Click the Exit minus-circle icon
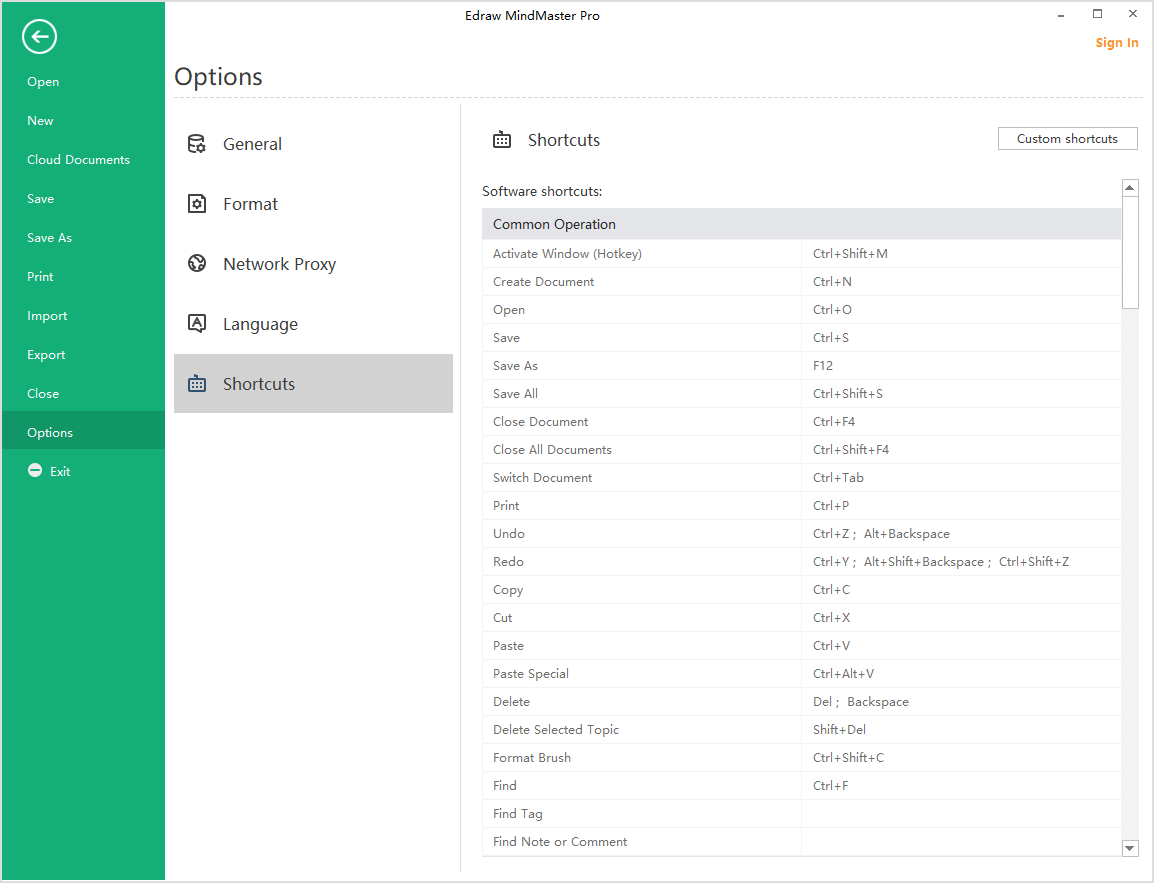Viewport: 1154px width, 883px height. tap(35, 471)
